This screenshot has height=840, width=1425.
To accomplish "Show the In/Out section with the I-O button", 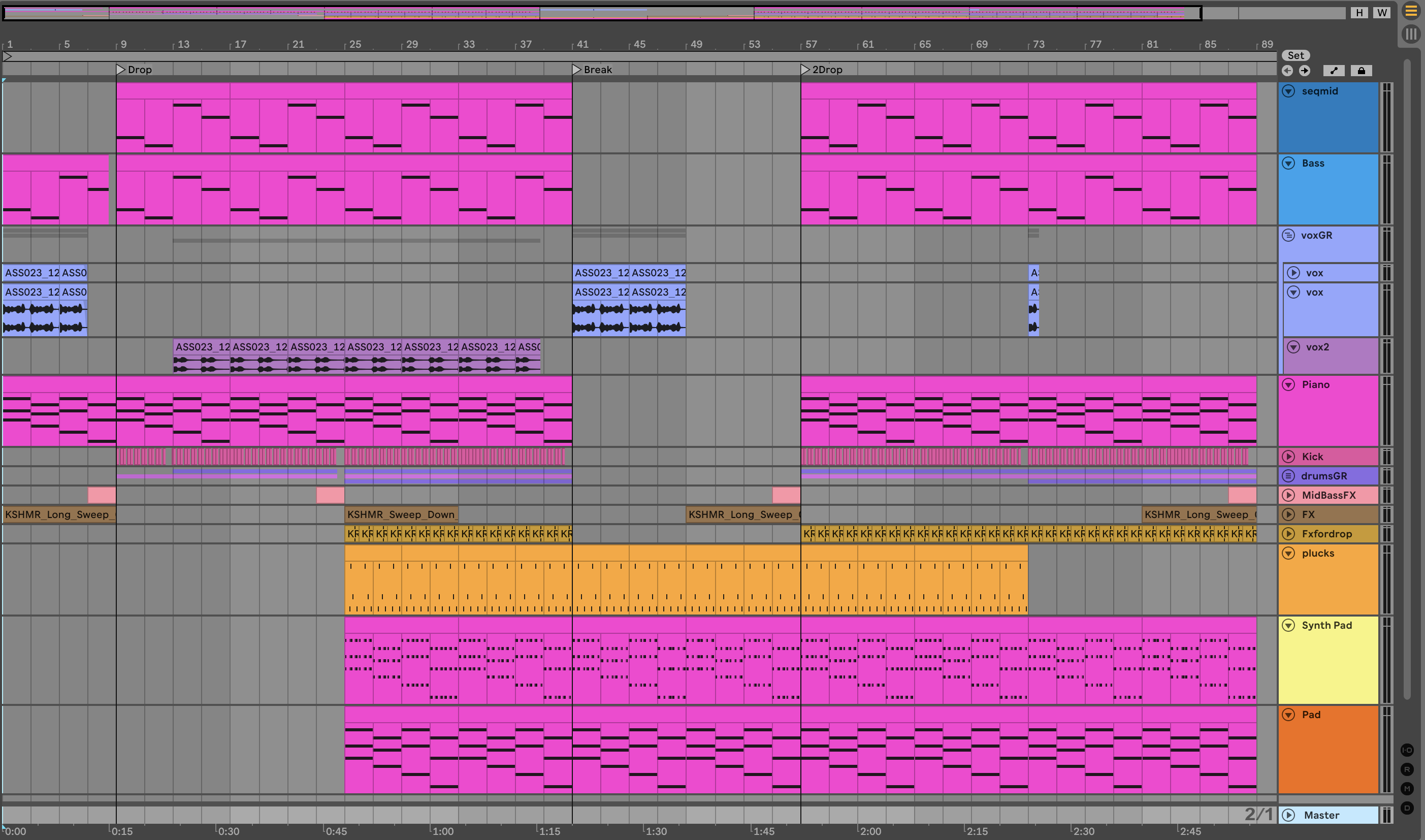I will tap(1407, 750).
